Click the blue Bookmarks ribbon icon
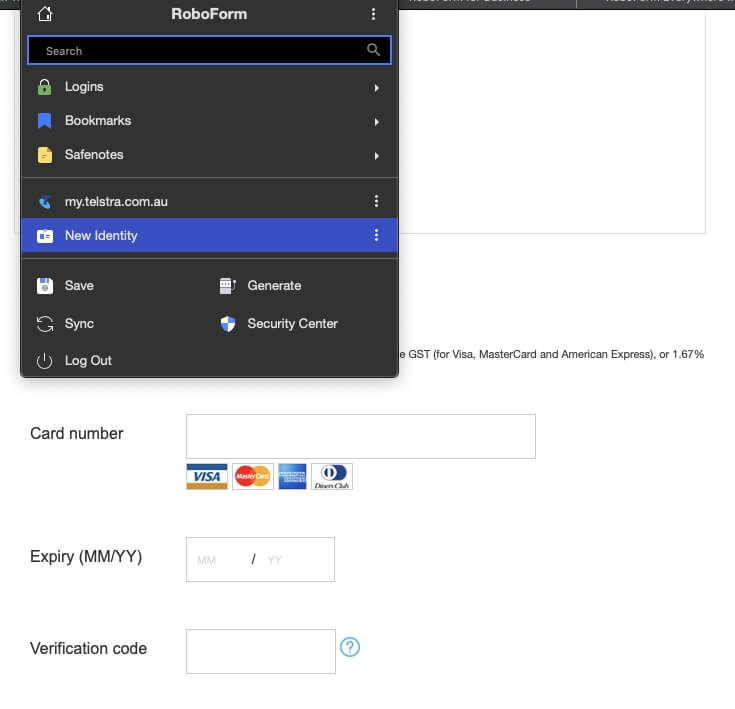 tap(45, 121)
